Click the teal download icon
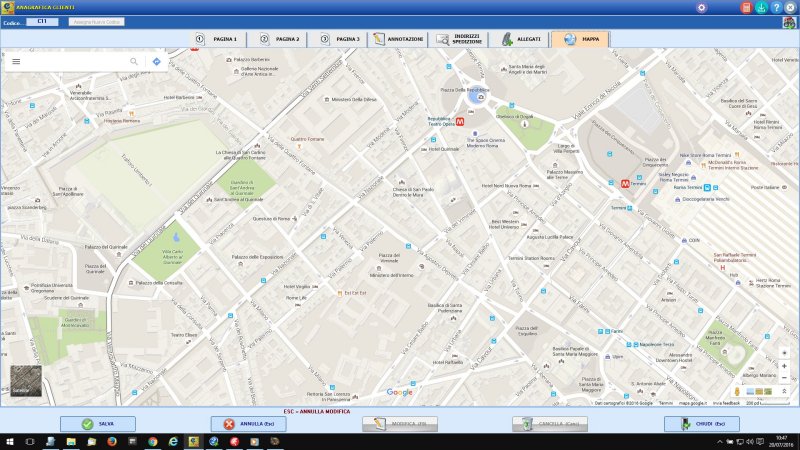 coord(761,8)
